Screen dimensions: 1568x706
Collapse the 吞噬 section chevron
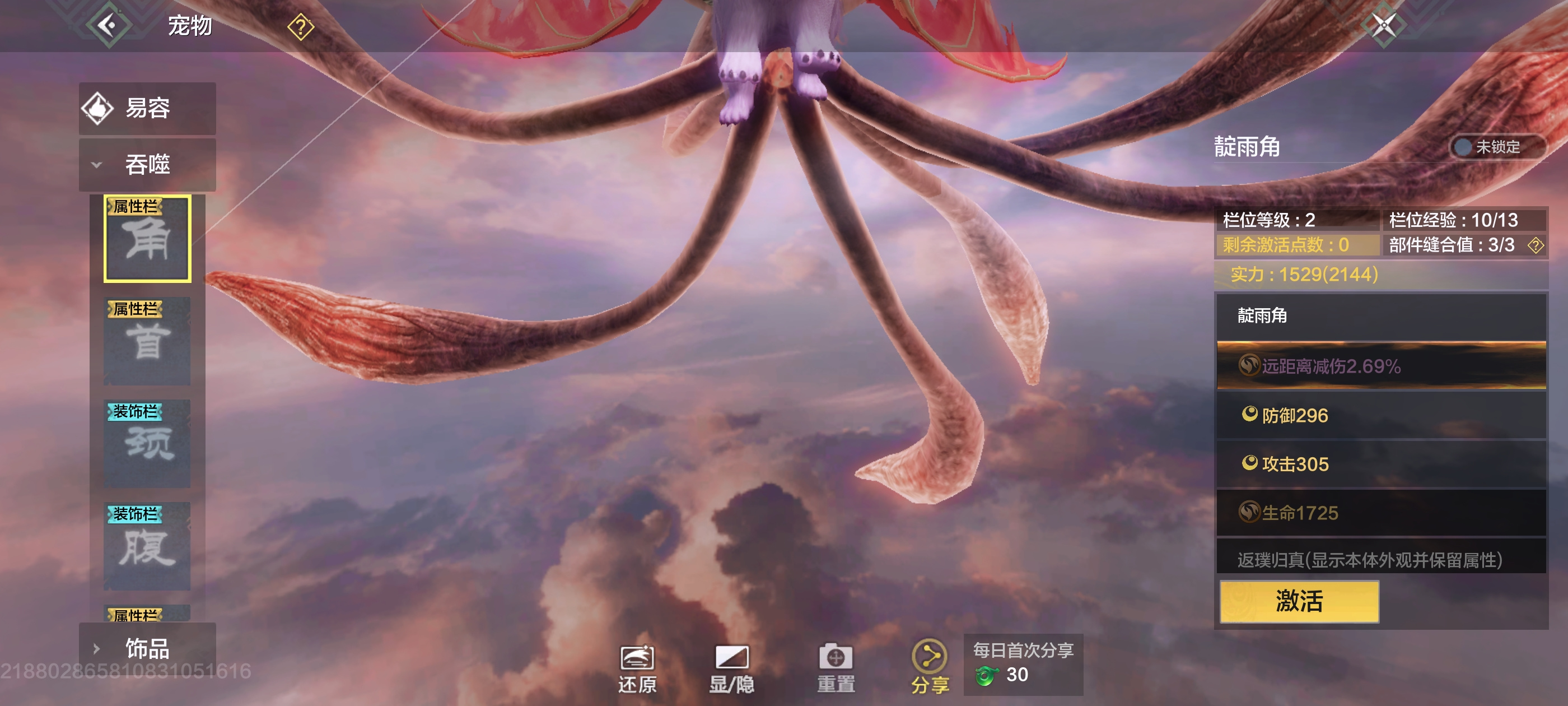(96, 165)
